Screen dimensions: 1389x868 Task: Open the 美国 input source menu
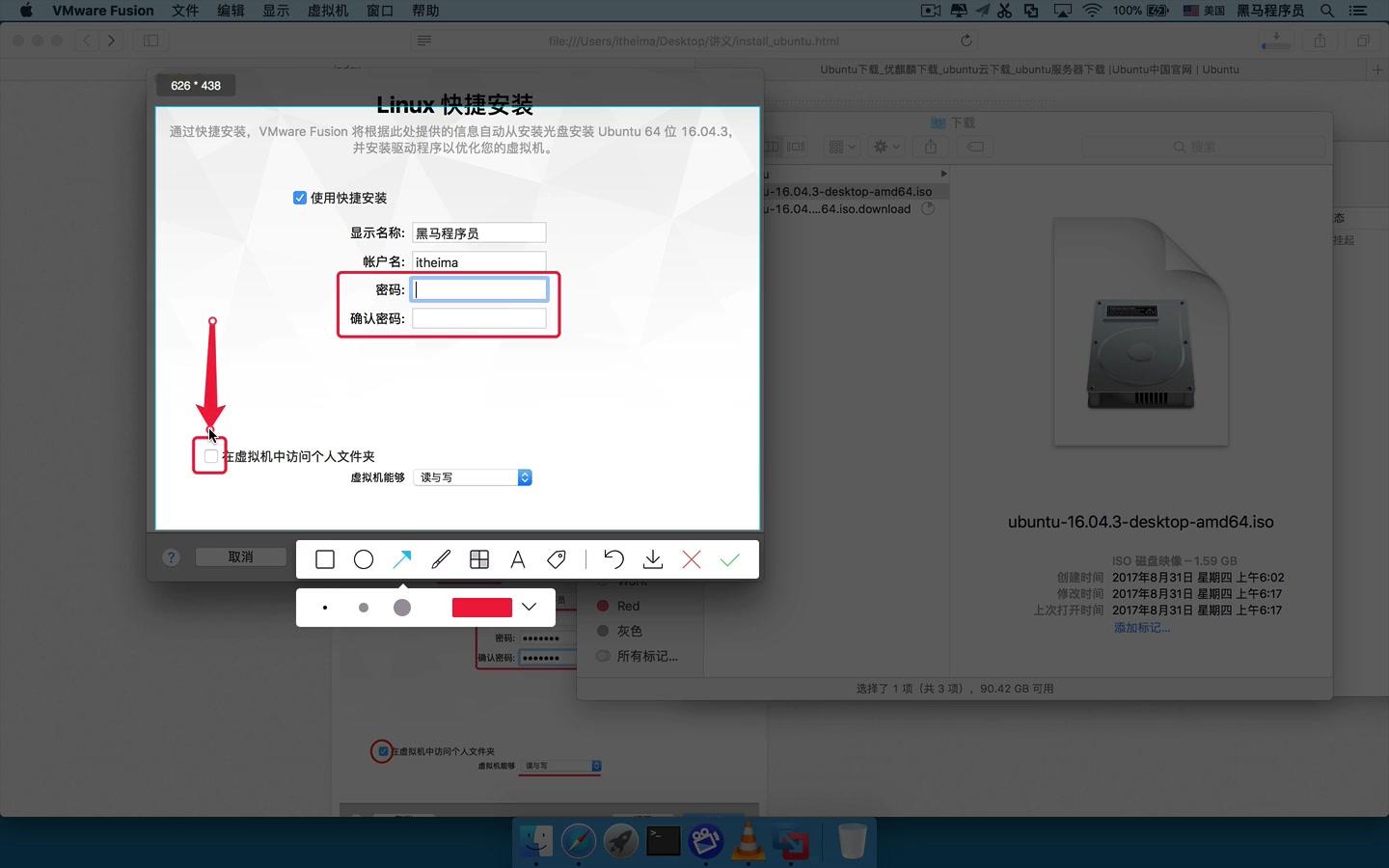coord(1204,11)
